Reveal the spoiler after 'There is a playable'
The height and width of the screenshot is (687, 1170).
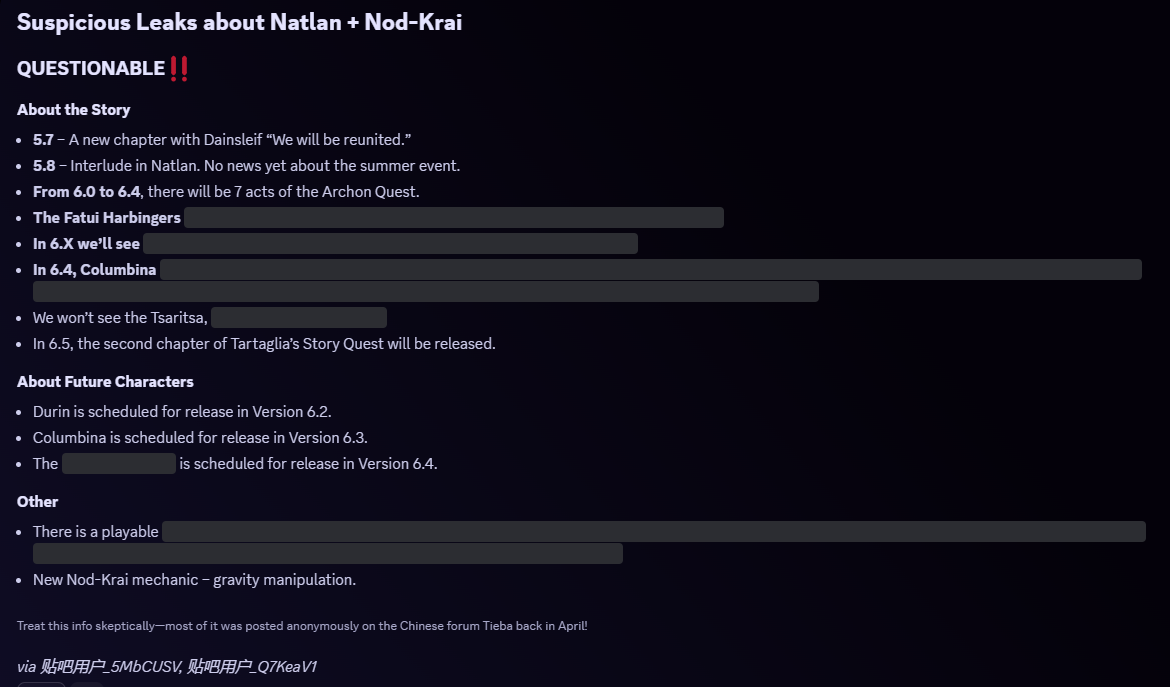pyautogui.click(x=654, y=532)
